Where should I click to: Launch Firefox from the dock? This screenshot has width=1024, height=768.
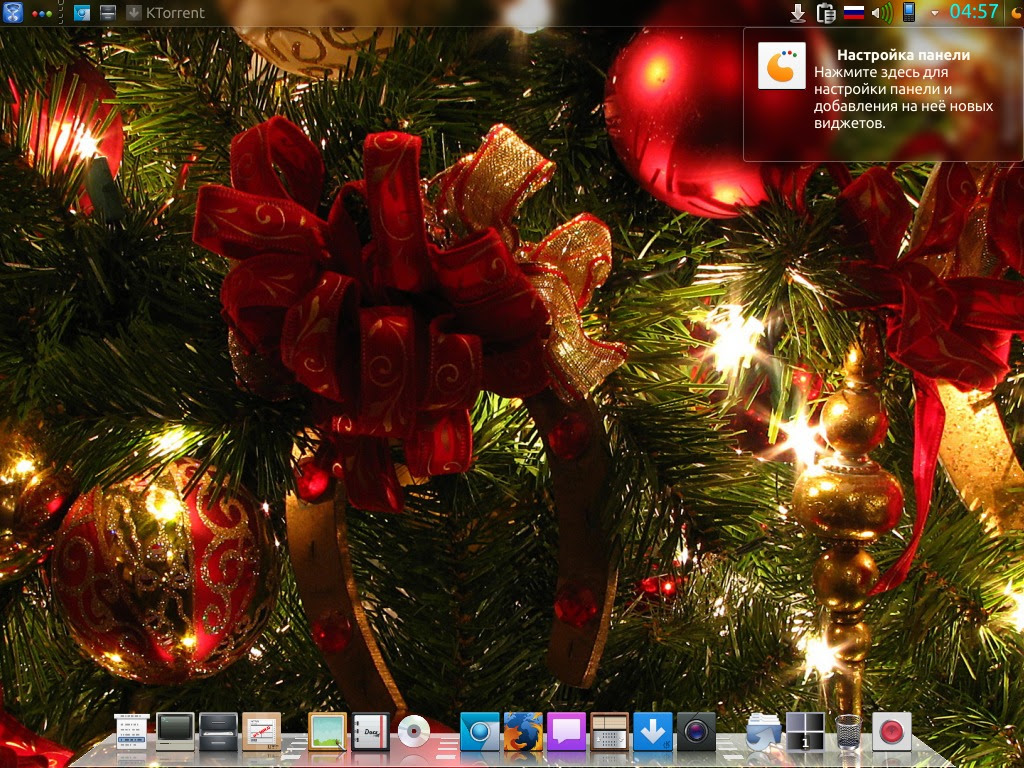point(523,731)
